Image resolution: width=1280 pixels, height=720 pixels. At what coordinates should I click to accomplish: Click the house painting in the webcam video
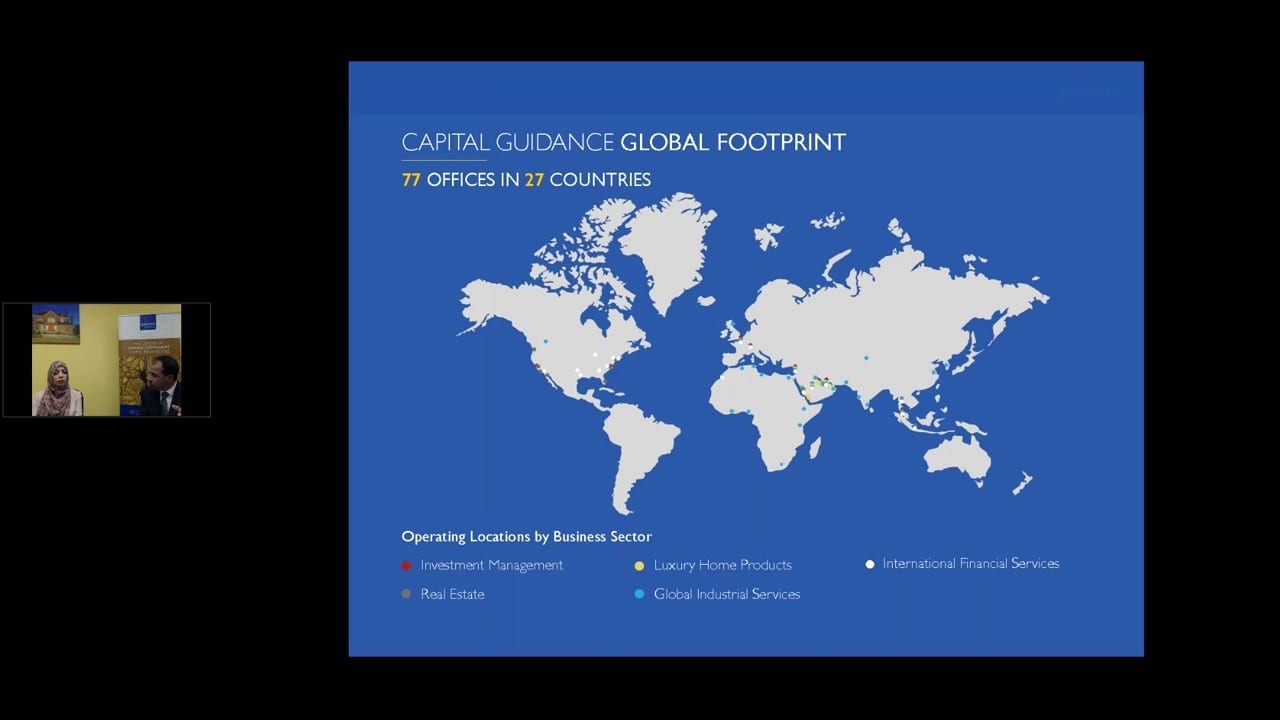click(x=56, y=324)
